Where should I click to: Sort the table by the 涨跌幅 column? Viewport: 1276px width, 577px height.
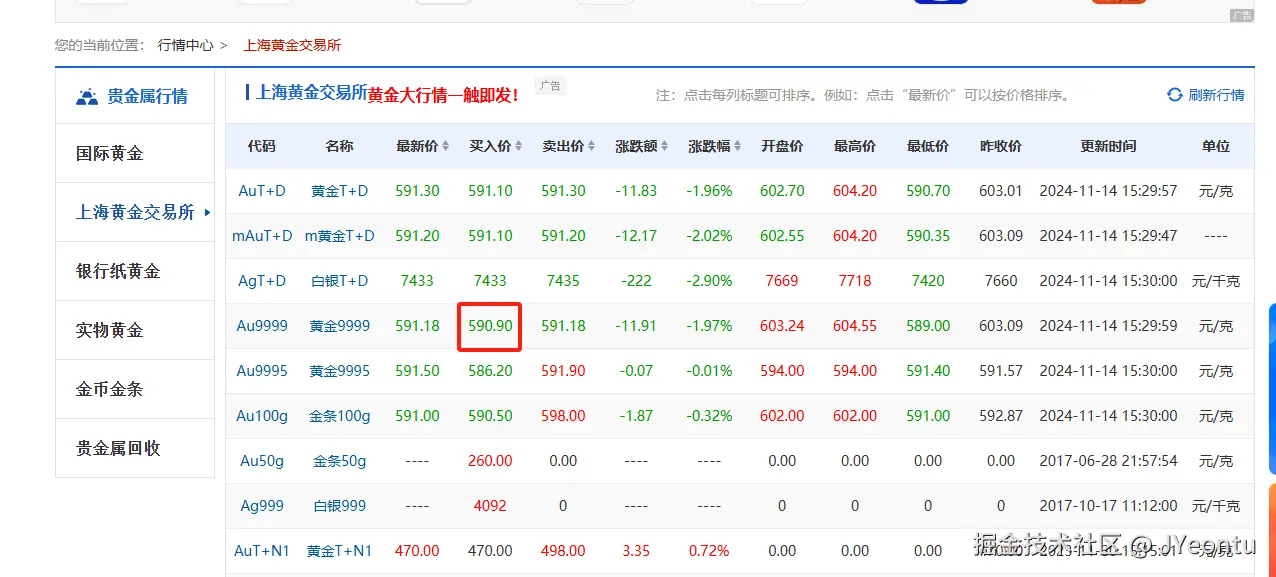click(x=716, y=146)
